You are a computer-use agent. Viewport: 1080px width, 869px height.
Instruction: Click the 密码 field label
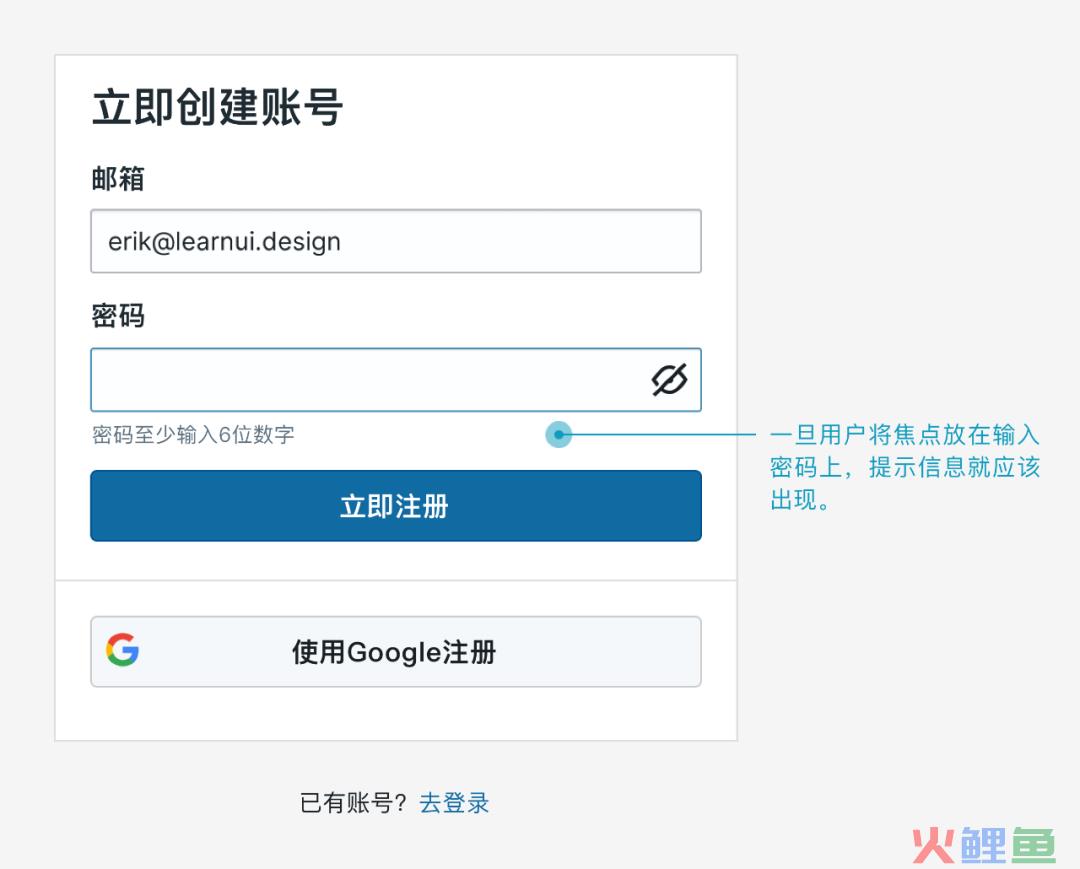pyautogui.click(x=118, y=316)
